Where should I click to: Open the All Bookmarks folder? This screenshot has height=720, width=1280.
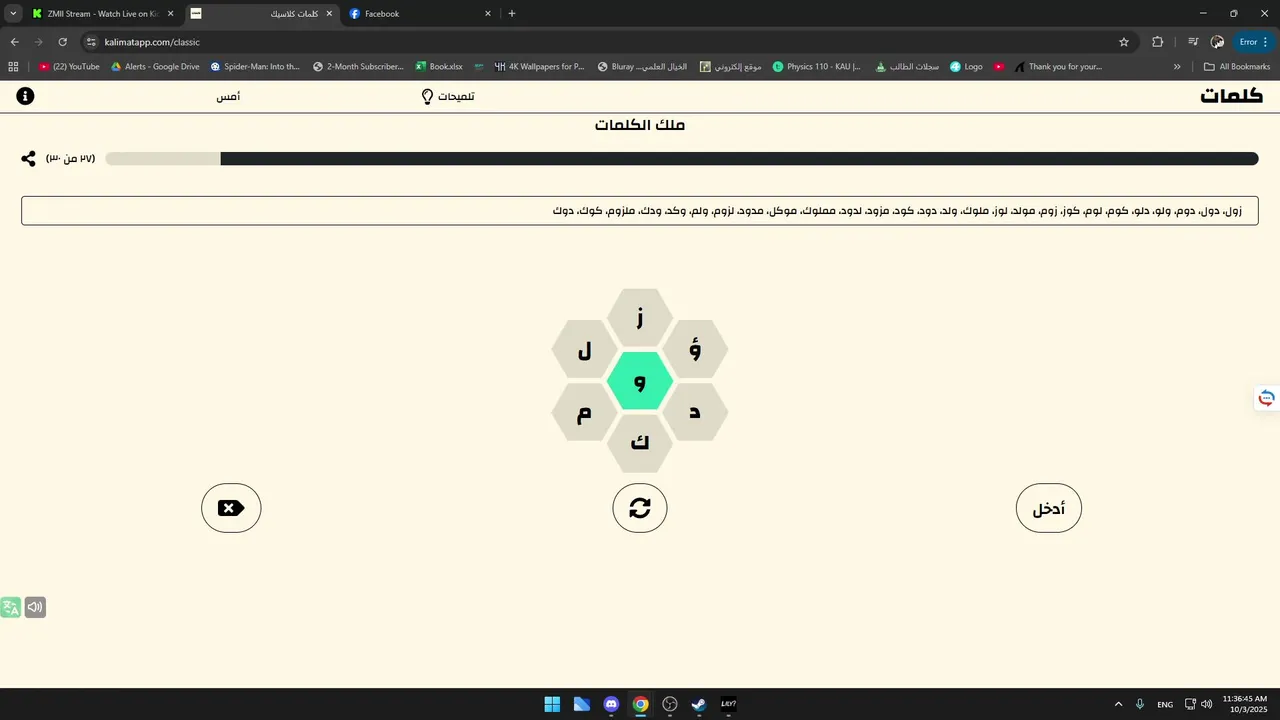pyautogui.click(x=1237, y=67)
